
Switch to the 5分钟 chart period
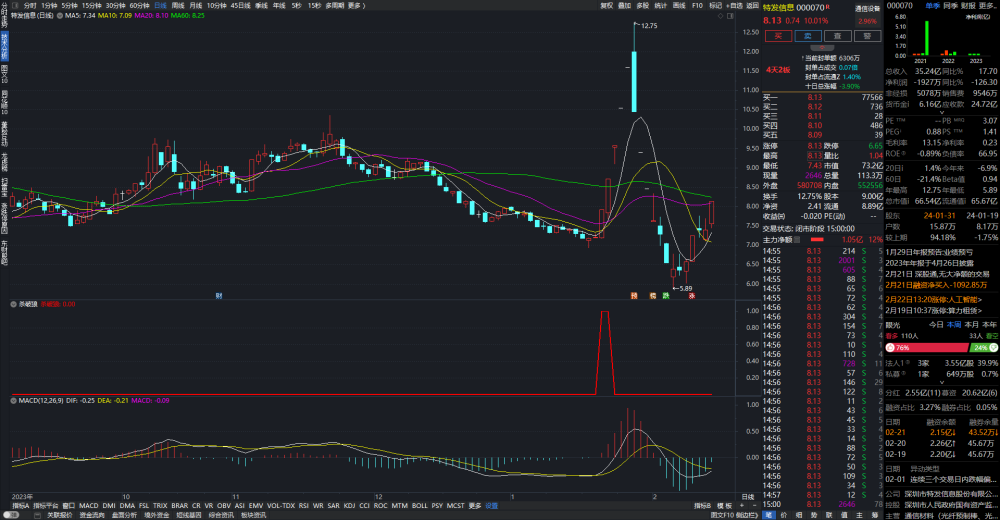click(70, 5)
